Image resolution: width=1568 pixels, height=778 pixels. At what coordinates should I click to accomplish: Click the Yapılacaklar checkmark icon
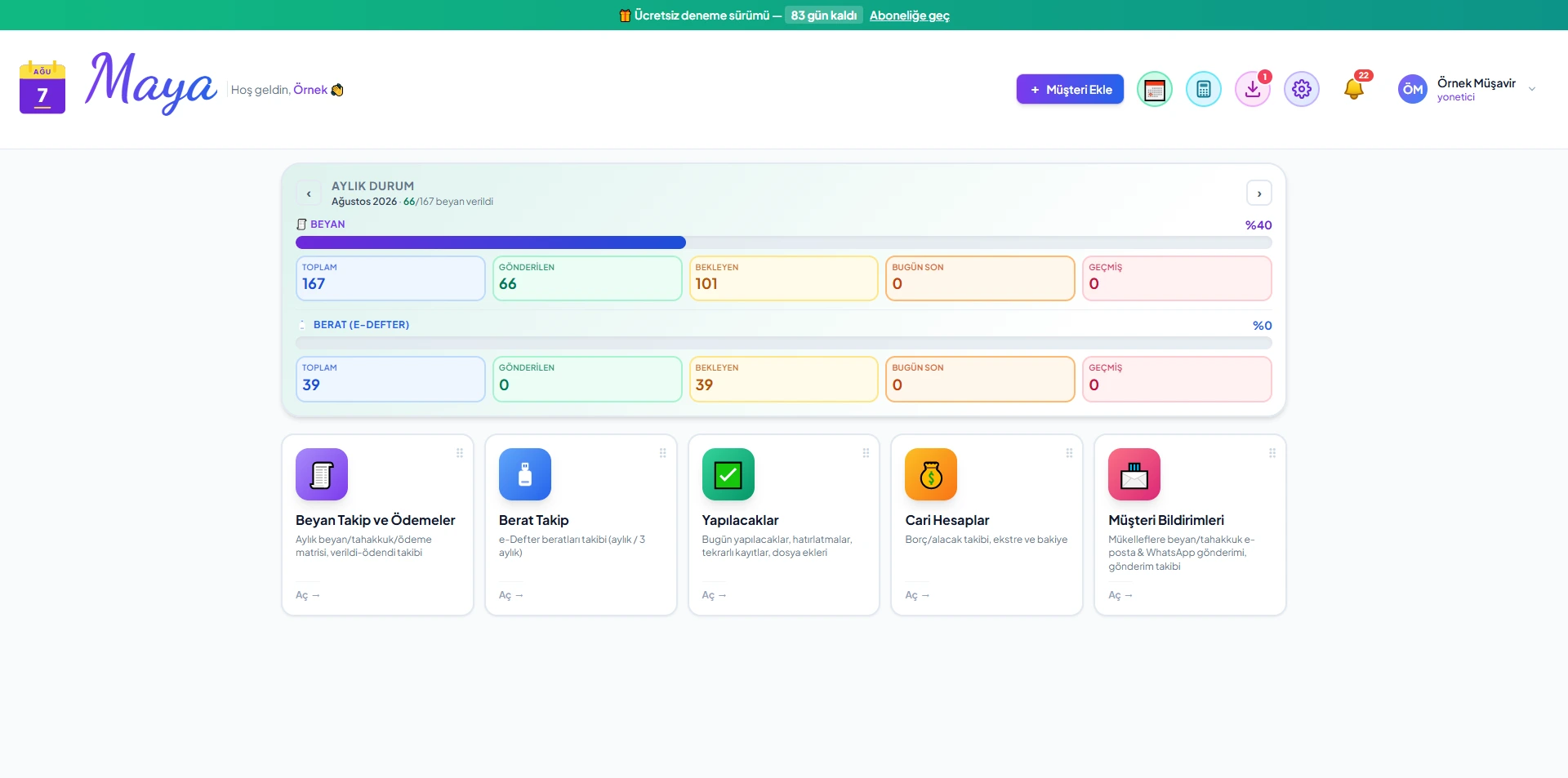click(728, 474)
